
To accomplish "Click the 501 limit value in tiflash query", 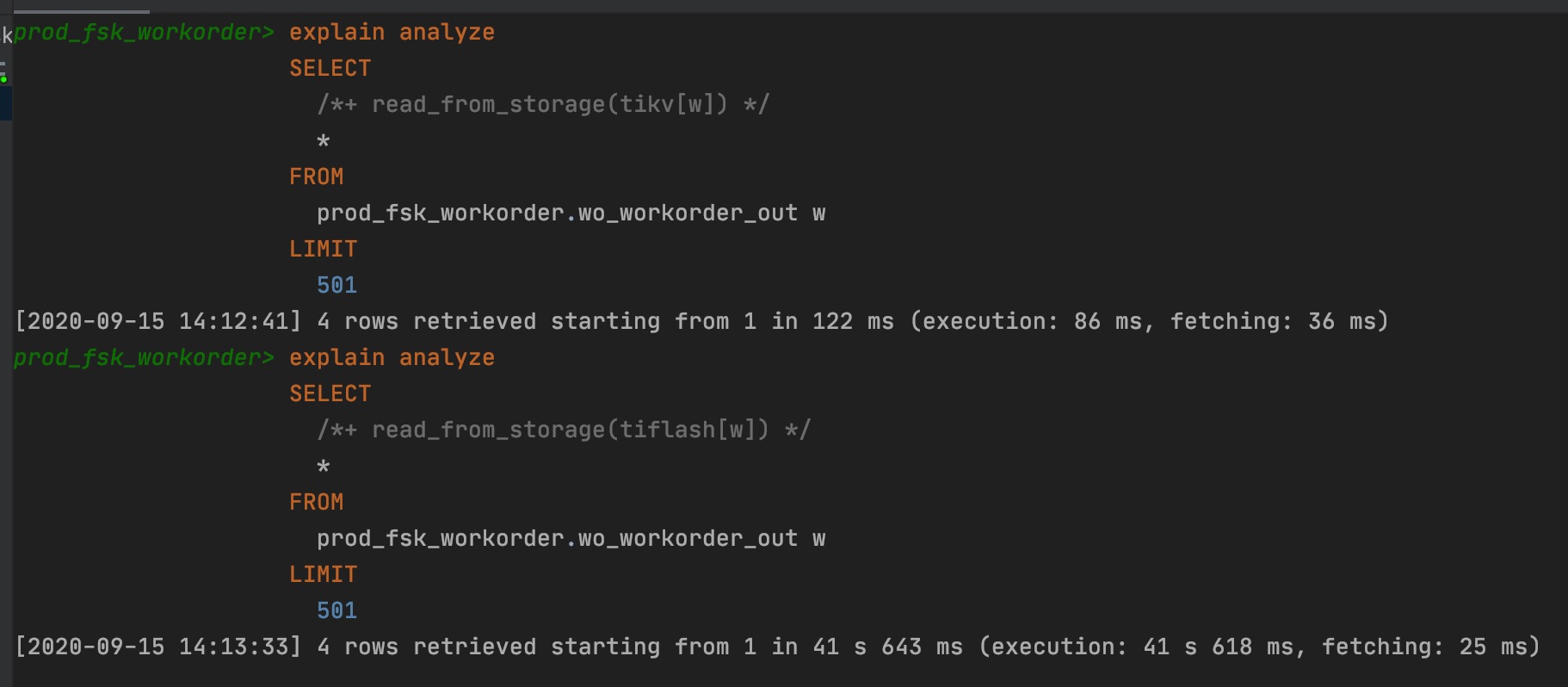I will pos(336,611).
